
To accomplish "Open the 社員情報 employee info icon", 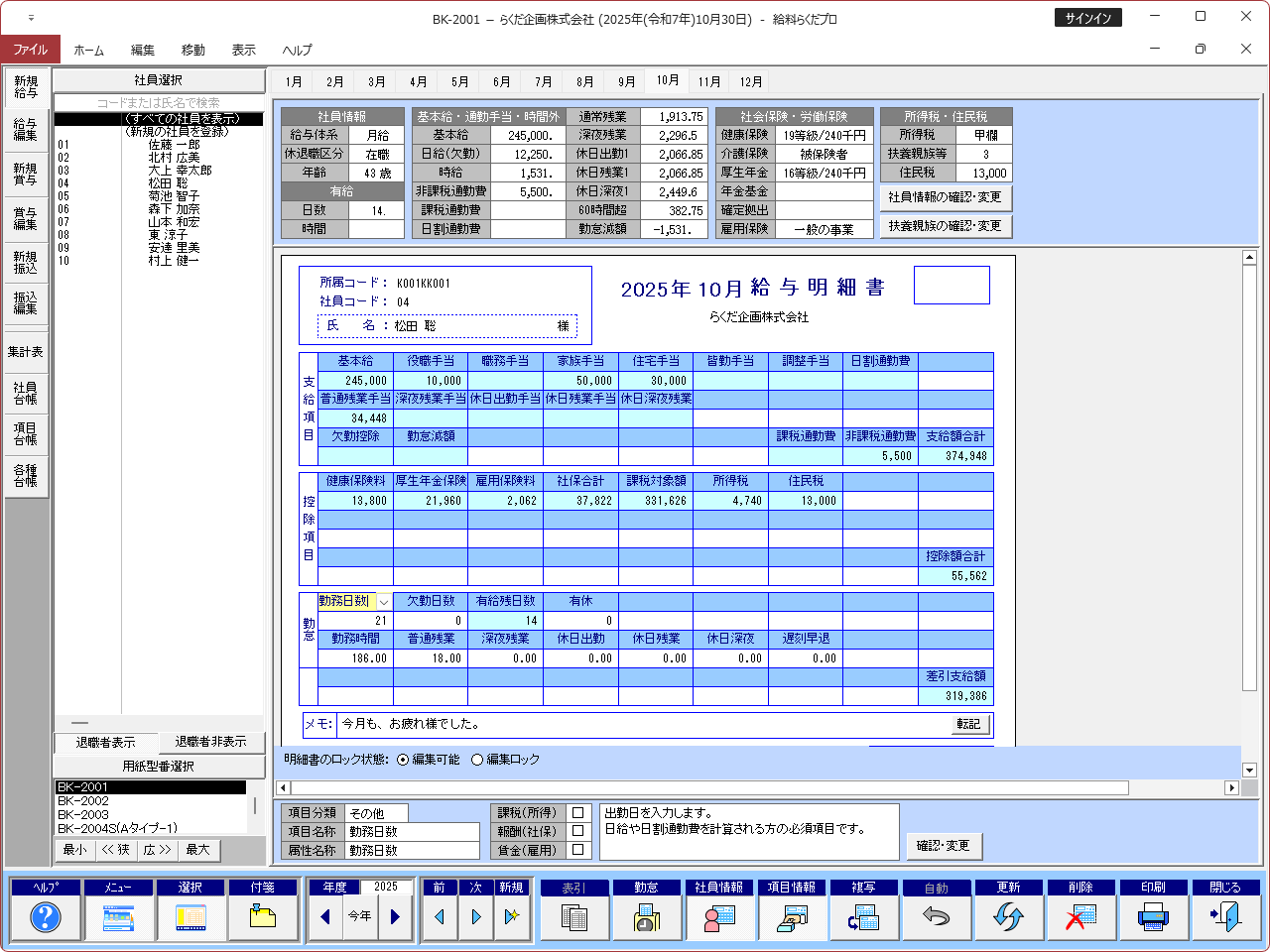I will (719, 917).
